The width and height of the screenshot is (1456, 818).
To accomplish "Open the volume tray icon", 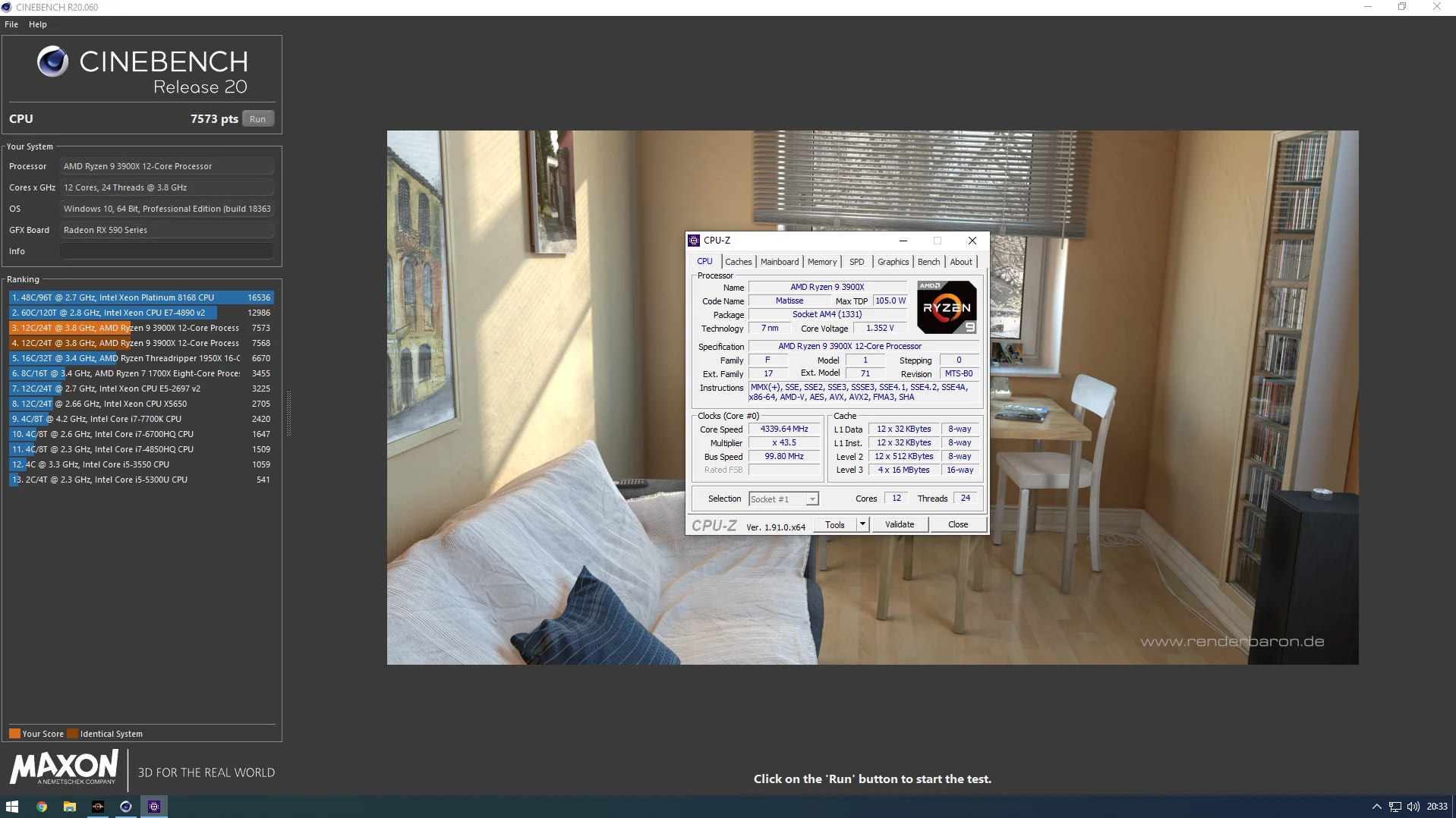I will coord(1413,807).
